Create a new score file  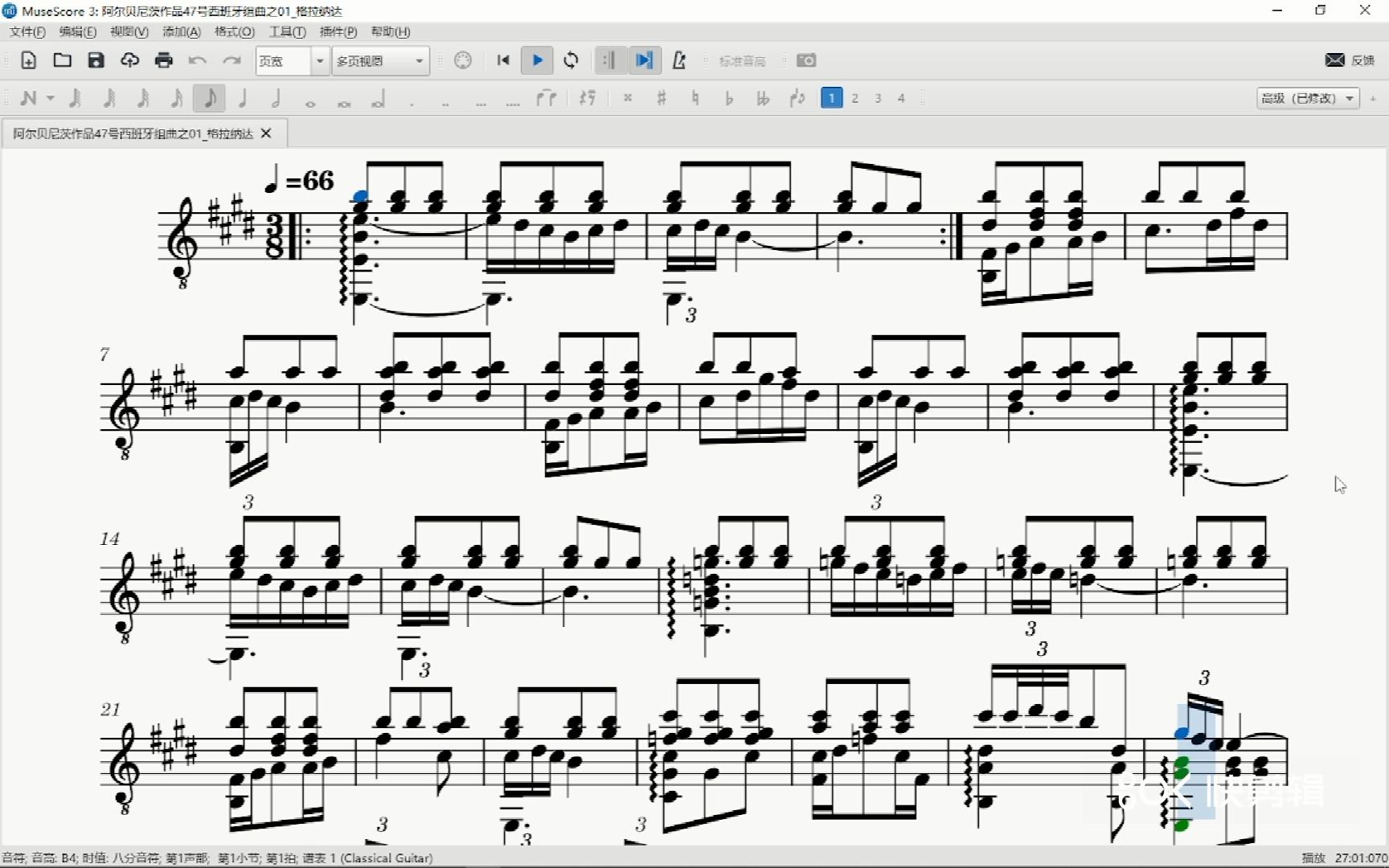coord(28,60)
